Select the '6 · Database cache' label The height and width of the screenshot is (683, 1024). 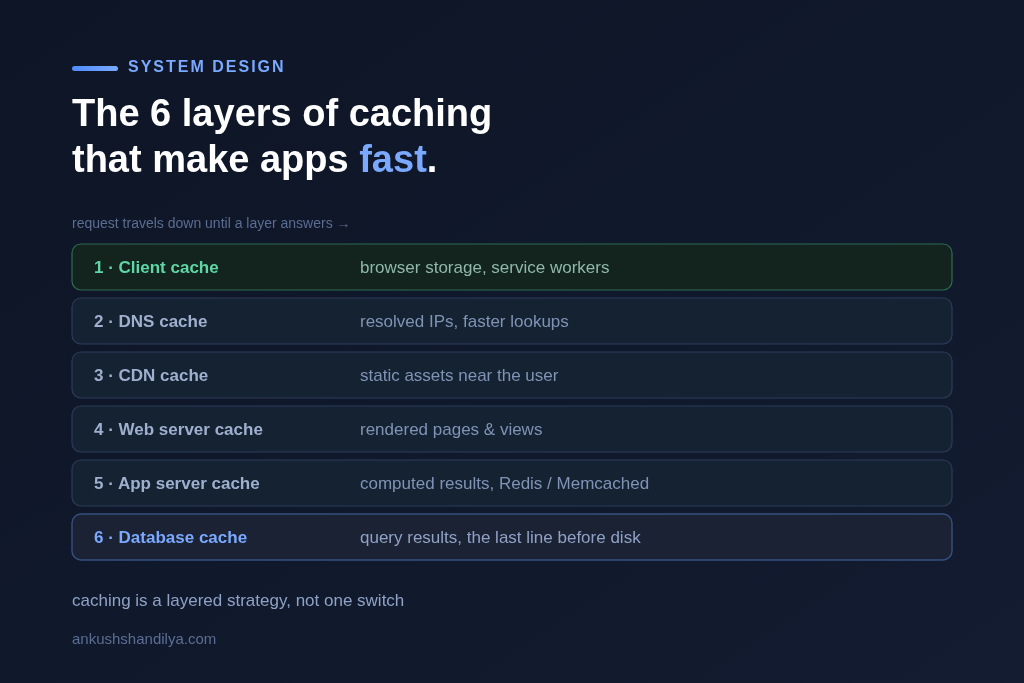point(170,537)
